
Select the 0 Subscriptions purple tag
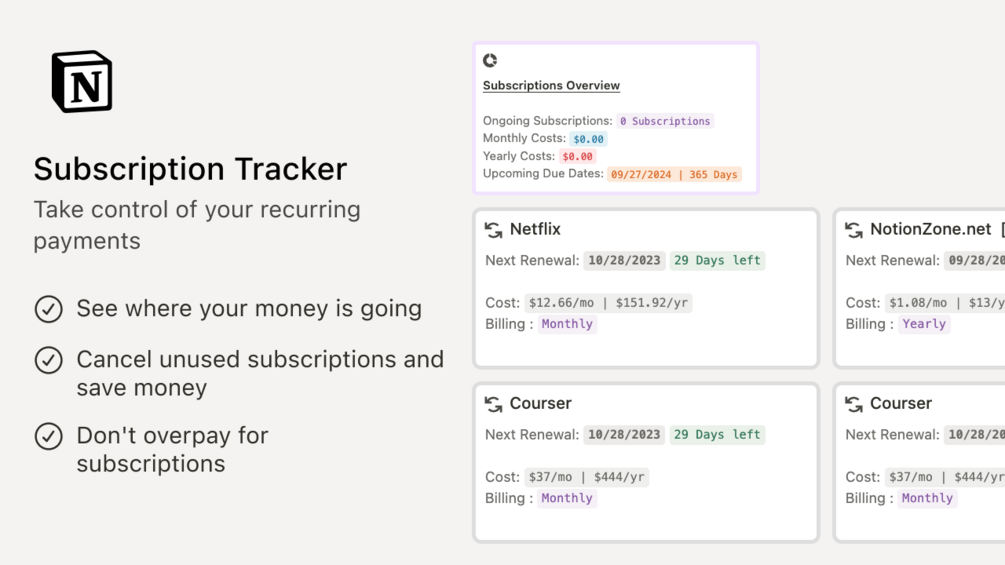[665, 121]
